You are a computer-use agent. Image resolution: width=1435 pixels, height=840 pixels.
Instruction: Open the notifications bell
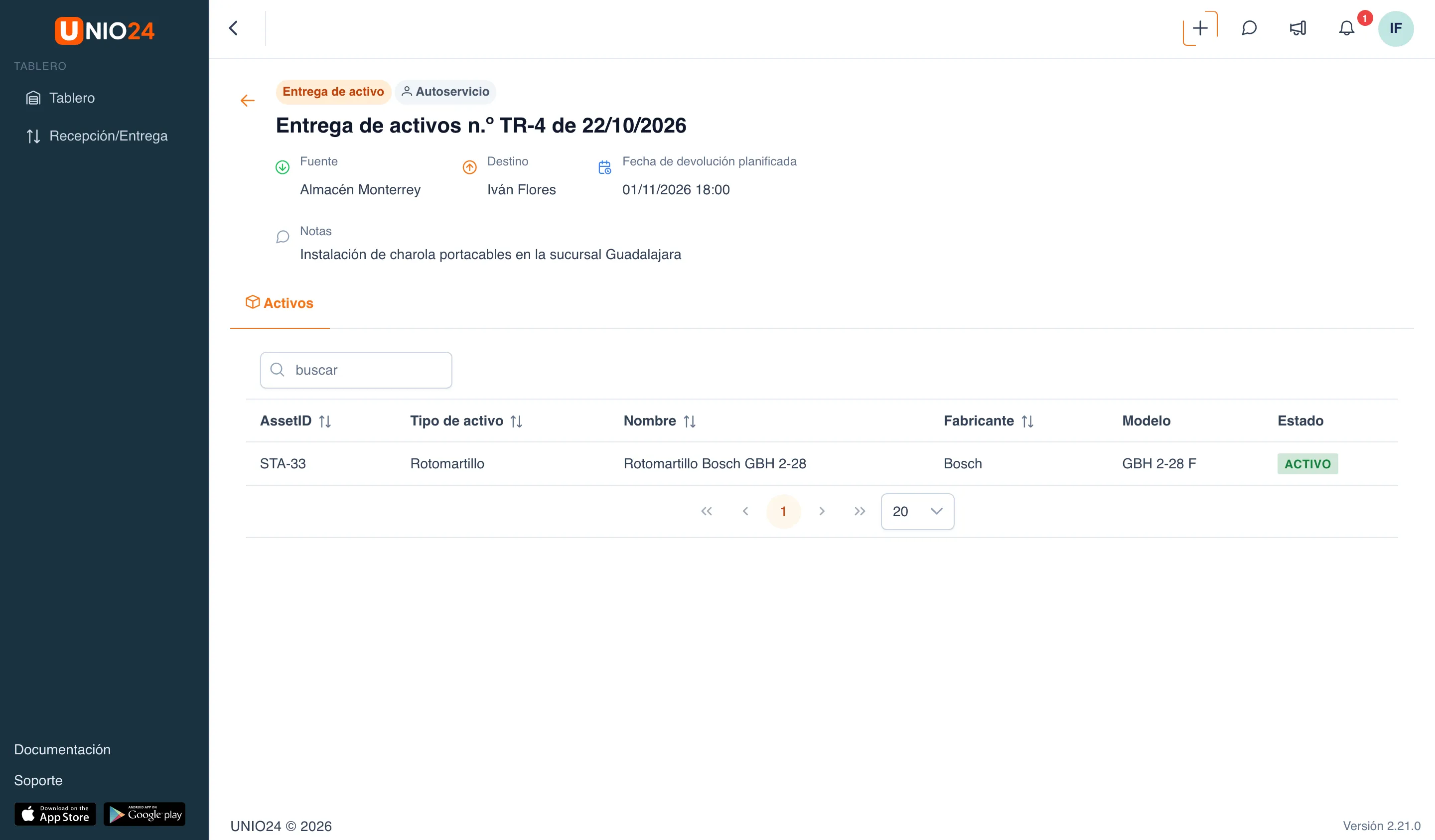coord(1346,28)
